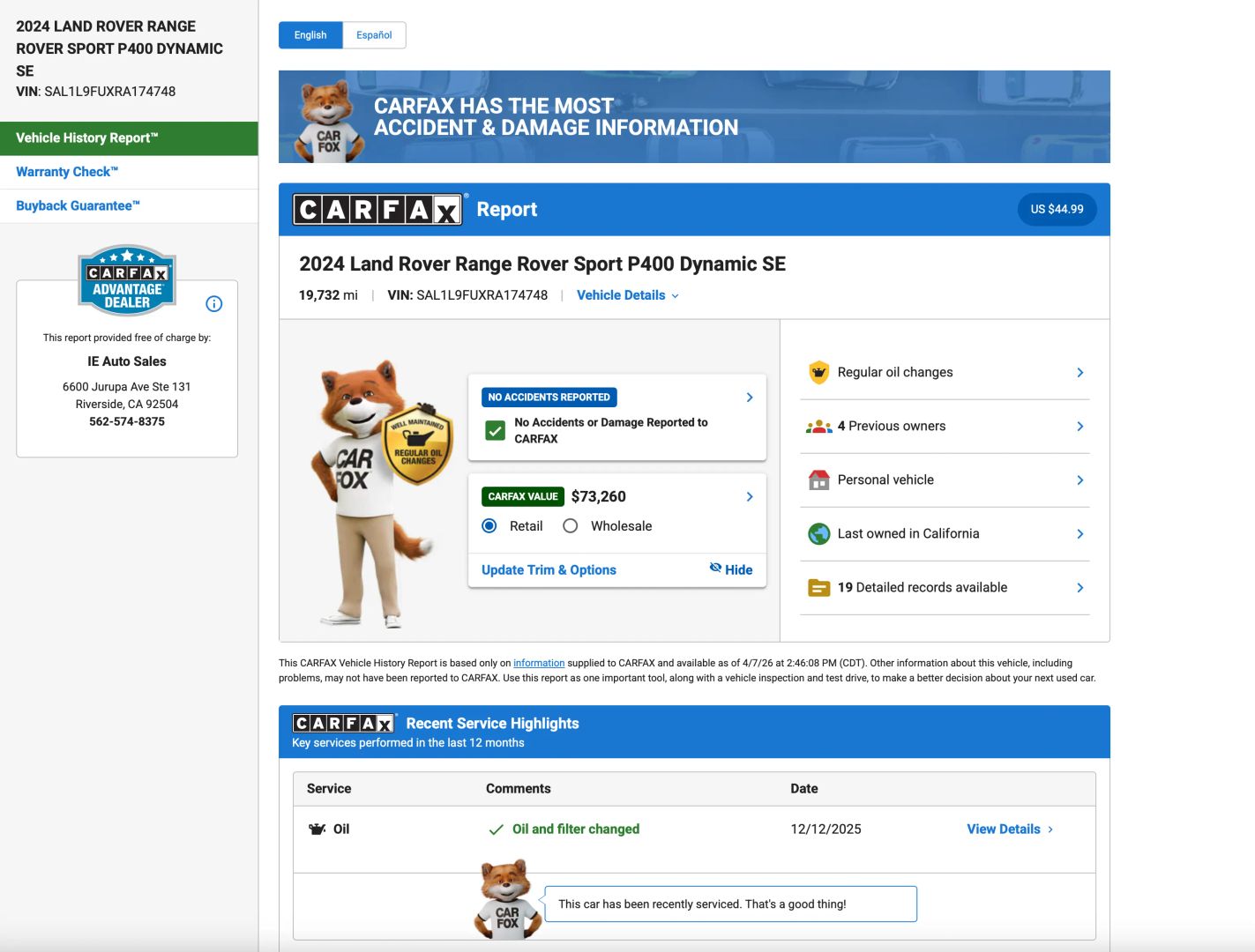Screen dimensions: 1255x952
Task: Click the CARFAX logo in Recent Service Highlights
Action: point(344,724)
